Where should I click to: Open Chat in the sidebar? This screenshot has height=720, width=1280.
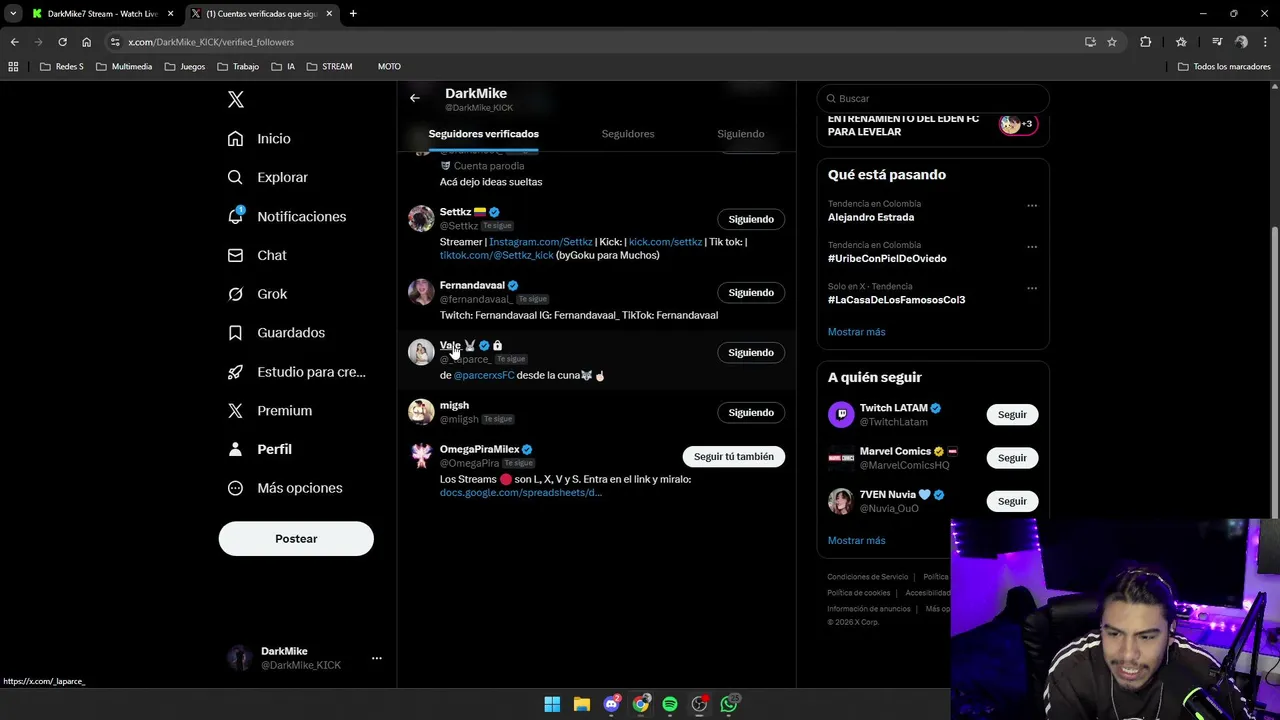(x=256, y=255)
